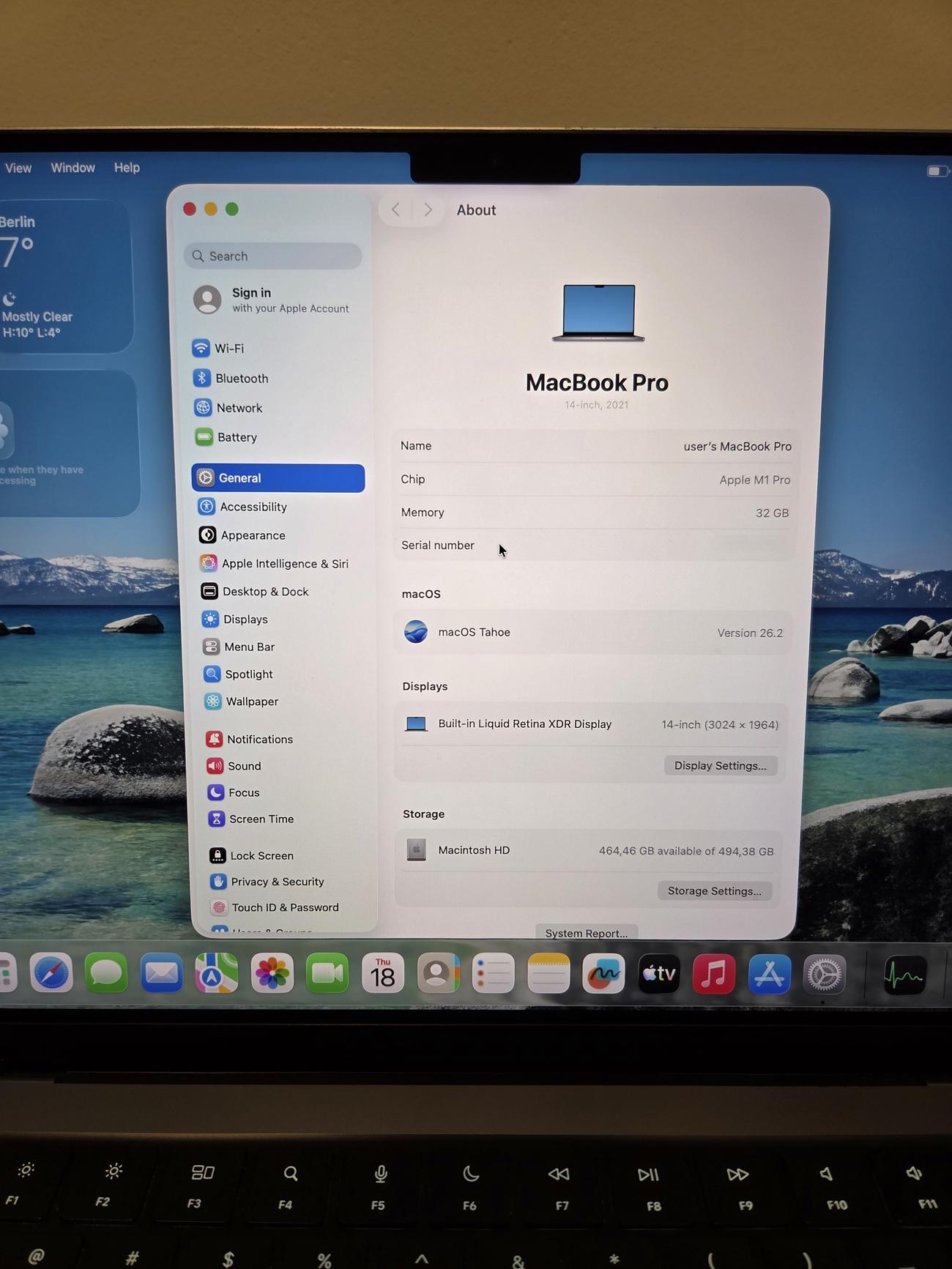Click the Display Settings button
Viewport: 952px width, 1269px height.
click(x=720, y=766)
